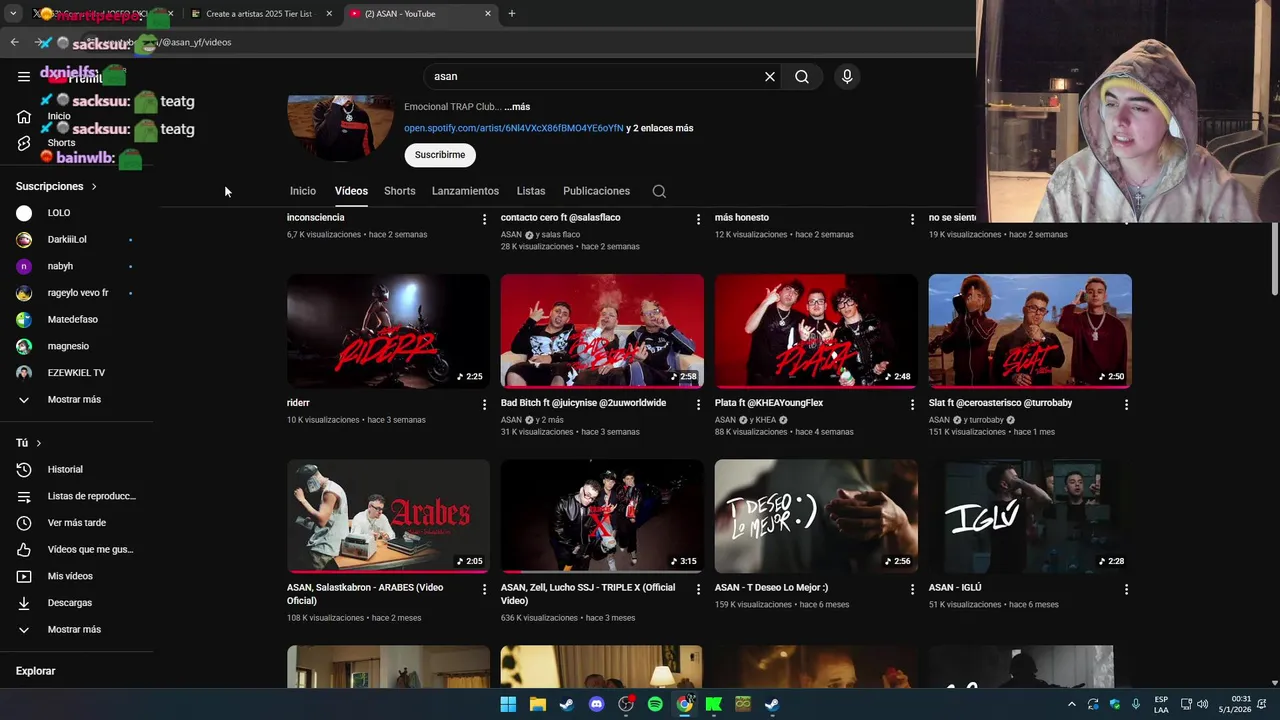Click the Suscribirme button
The image size is (1280, 720).
tap(440, 155)
